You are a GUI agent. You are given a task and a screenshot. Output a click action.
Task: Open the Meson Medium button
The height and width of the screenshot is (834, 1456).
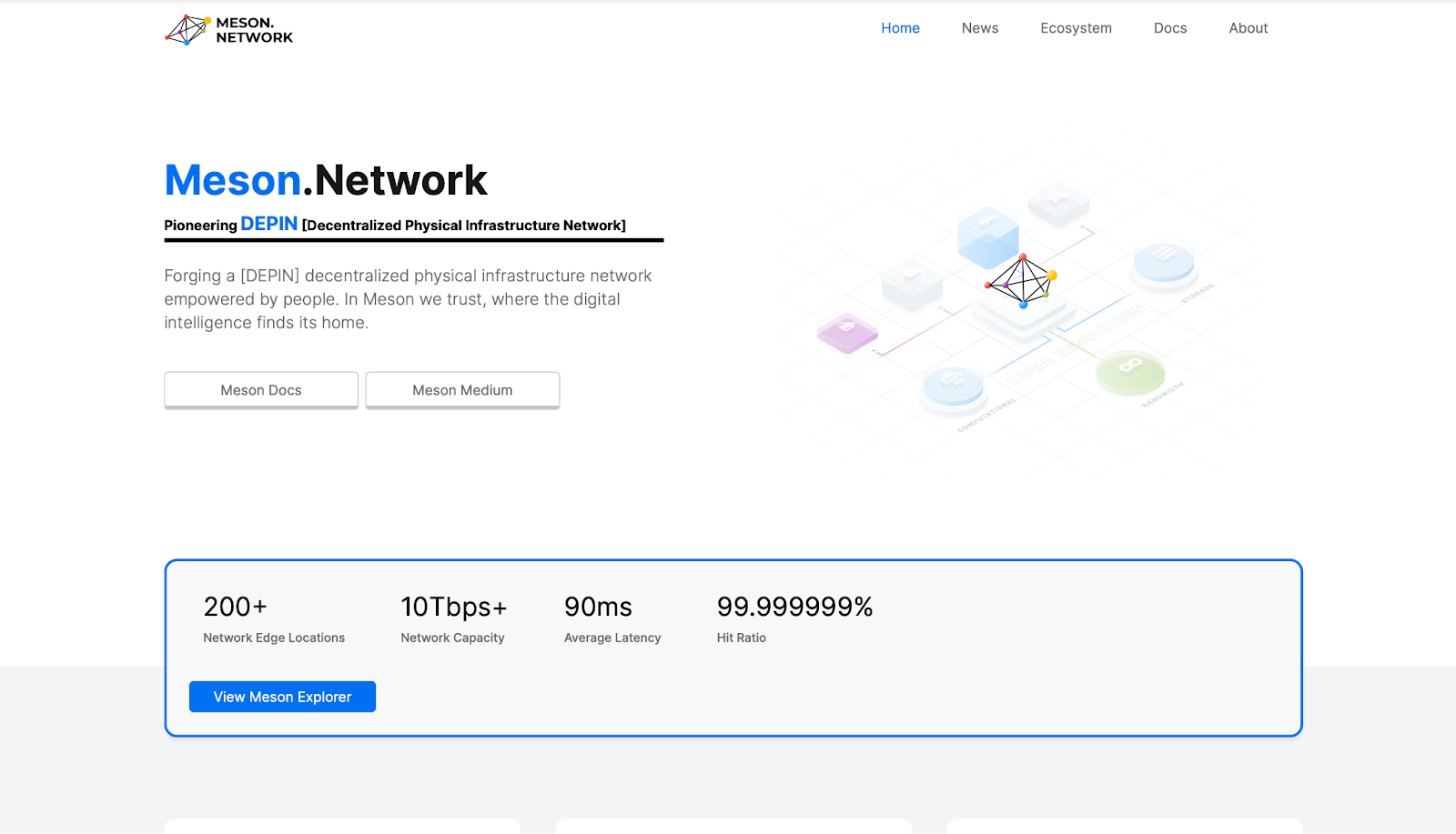pyautogui.click(x=462, y=390)
